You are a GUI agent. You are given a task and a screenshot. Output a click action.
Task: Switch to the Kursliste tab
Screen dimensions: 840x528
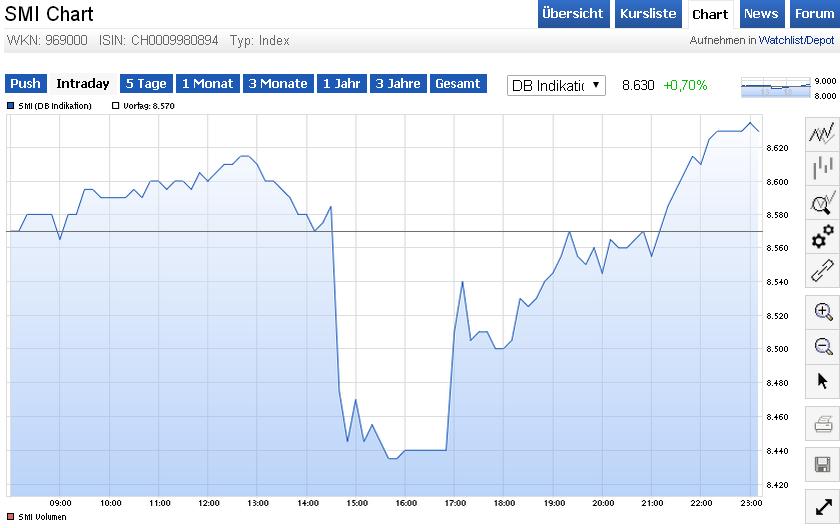click(x=648, y=14)
